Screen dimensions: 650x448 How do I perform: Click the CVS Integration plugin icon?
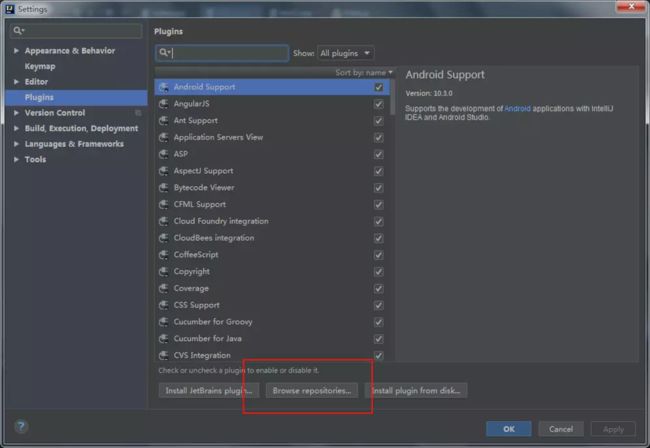(x=164, y=355)
